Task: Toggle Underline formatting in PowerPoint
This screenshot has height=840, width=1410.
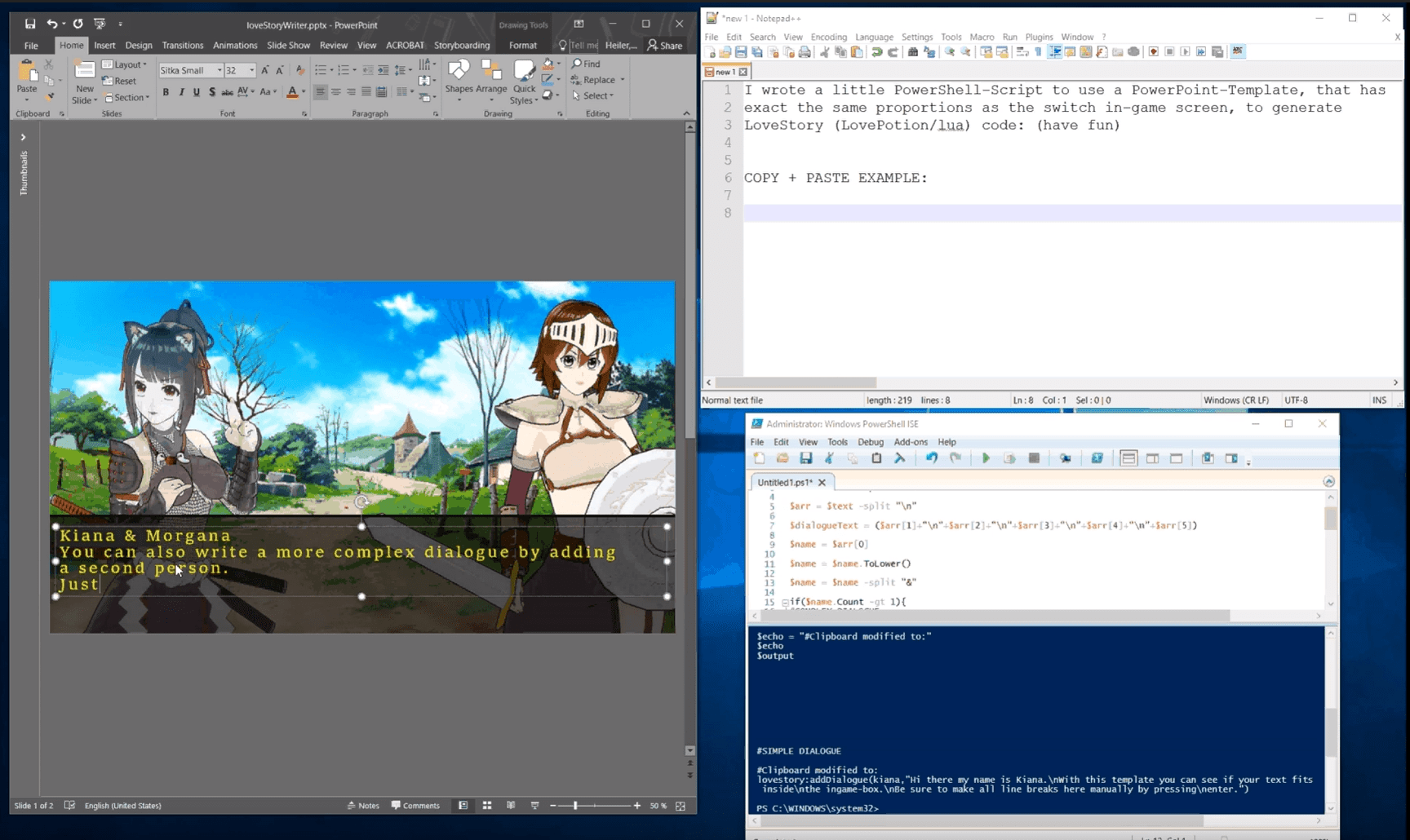Action: [x=197, y=92]
